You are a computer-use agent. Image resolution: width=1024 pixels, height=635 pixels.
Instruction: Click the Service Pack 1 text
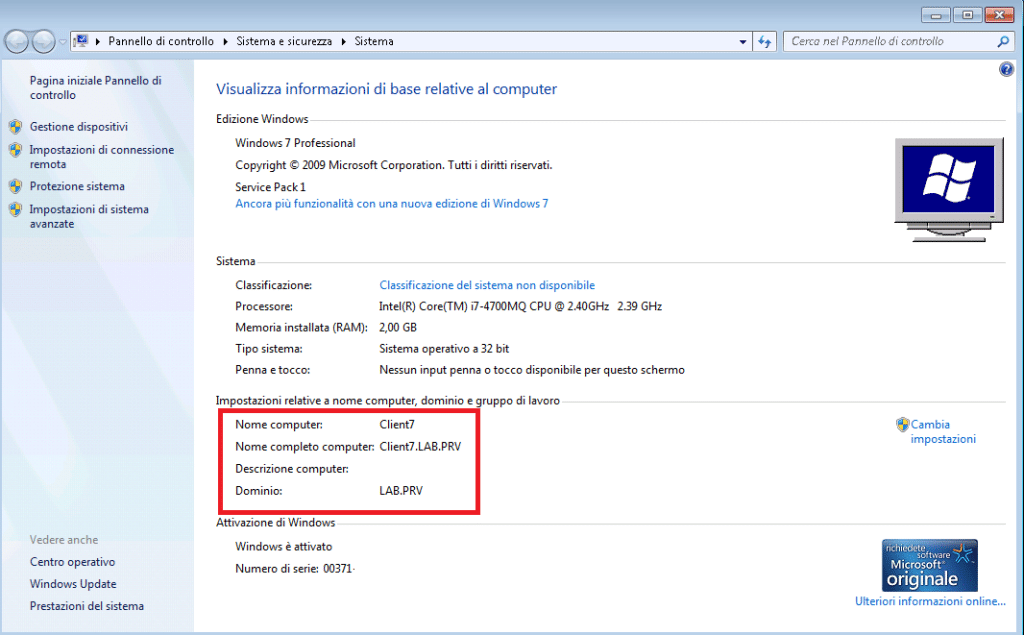tap(270, 187)
